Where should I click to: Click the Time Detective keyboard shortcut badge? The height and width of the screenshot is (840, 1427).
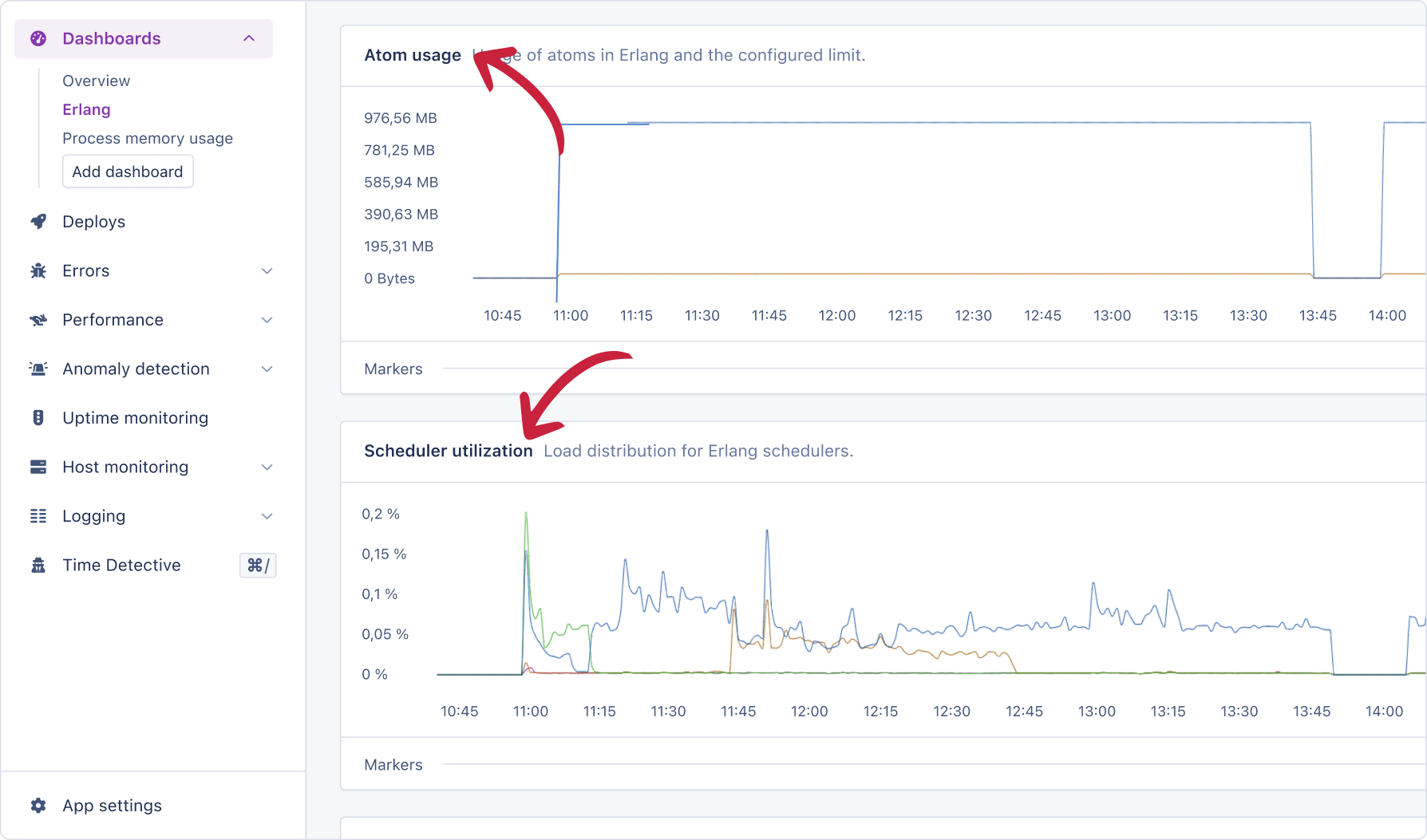258,566
